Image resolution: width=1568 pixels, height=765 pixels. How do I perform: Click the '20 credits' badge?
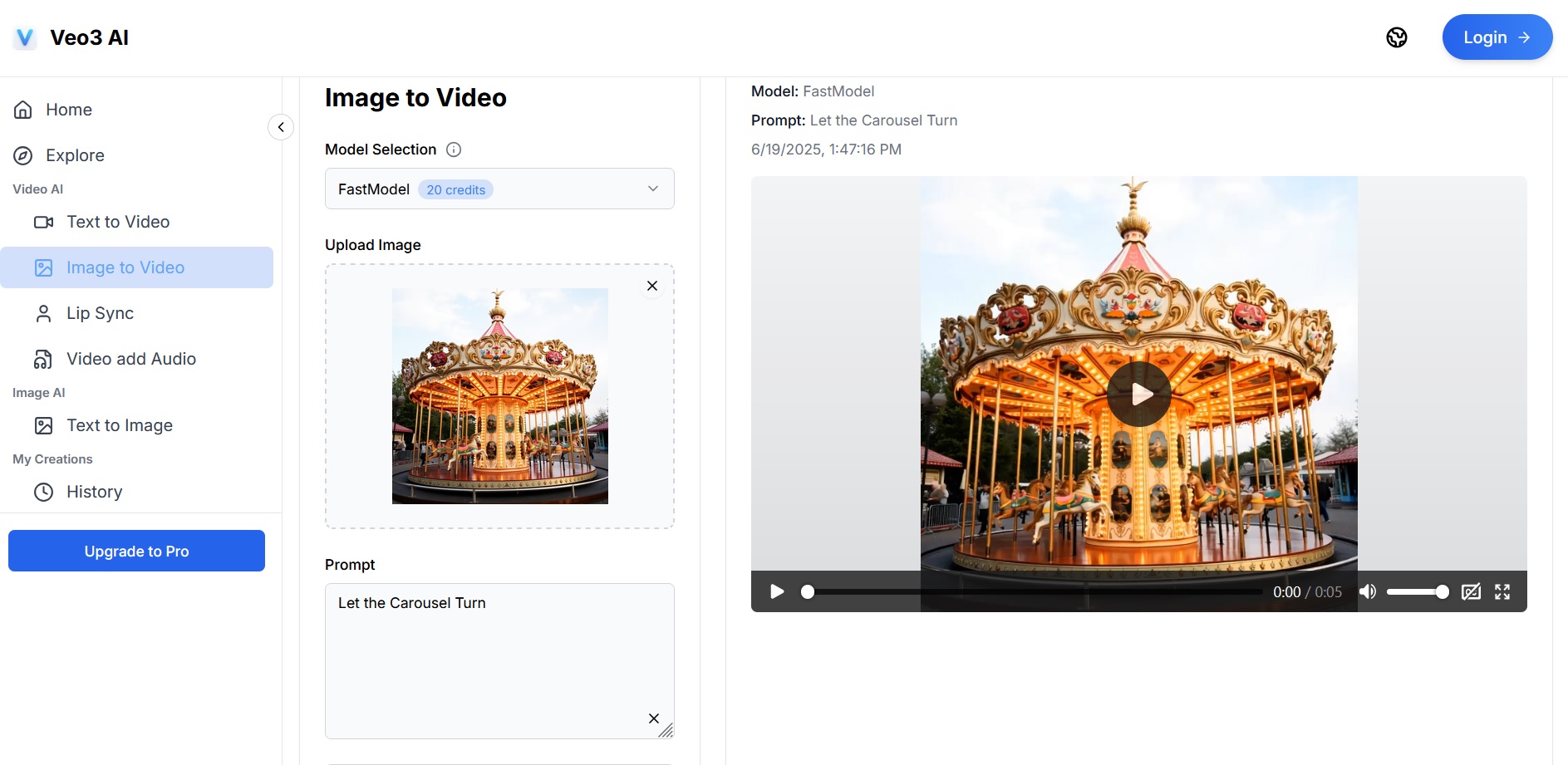[x=455, y=189]
